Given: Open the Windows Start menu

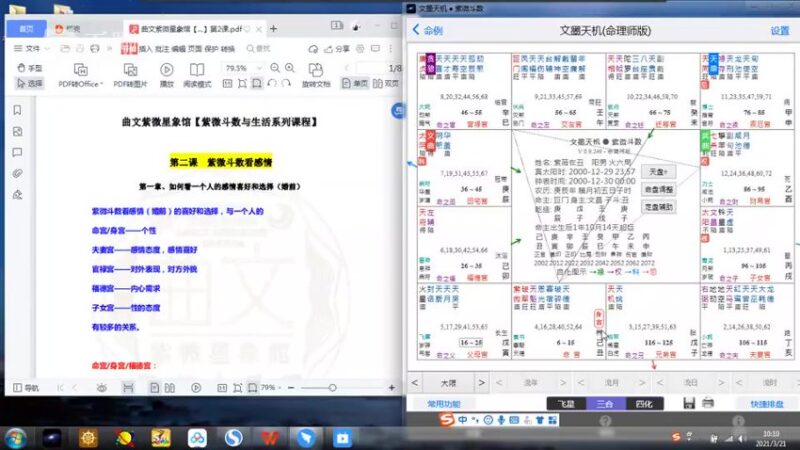Looking at the screenshot, I should [15, 438].
